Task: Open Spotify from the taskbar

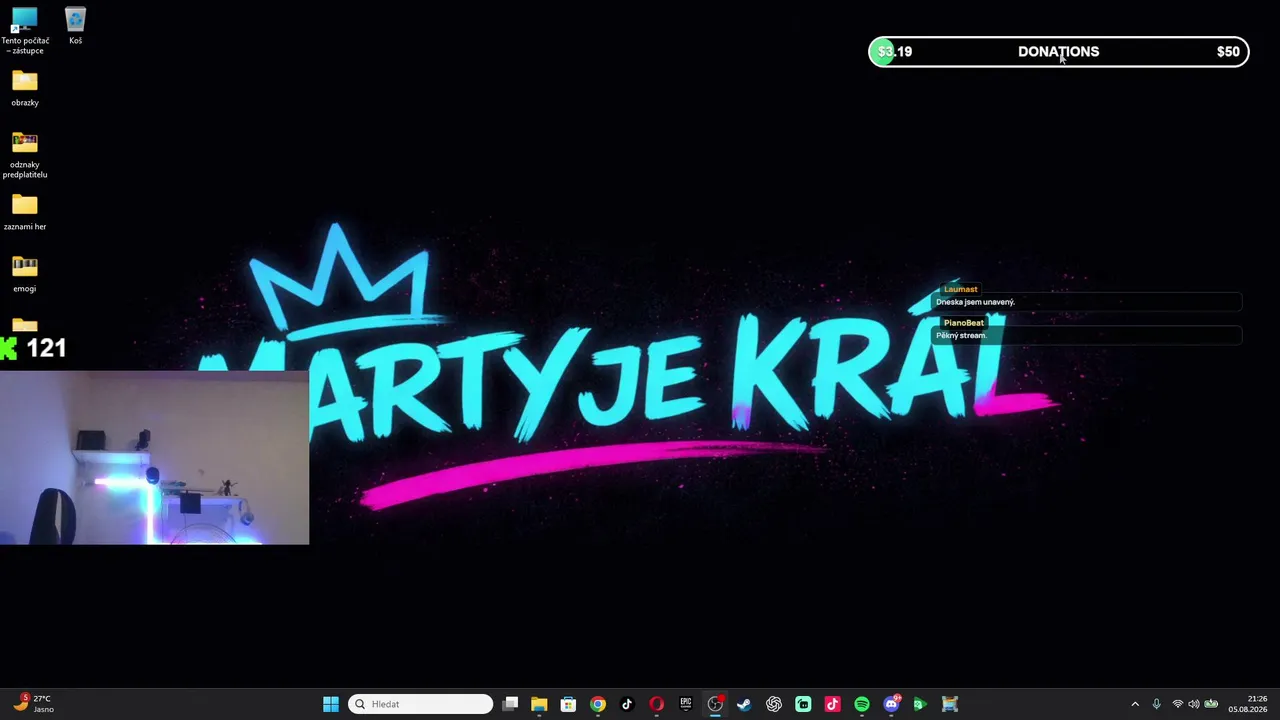Action: (x=862, y=704)
